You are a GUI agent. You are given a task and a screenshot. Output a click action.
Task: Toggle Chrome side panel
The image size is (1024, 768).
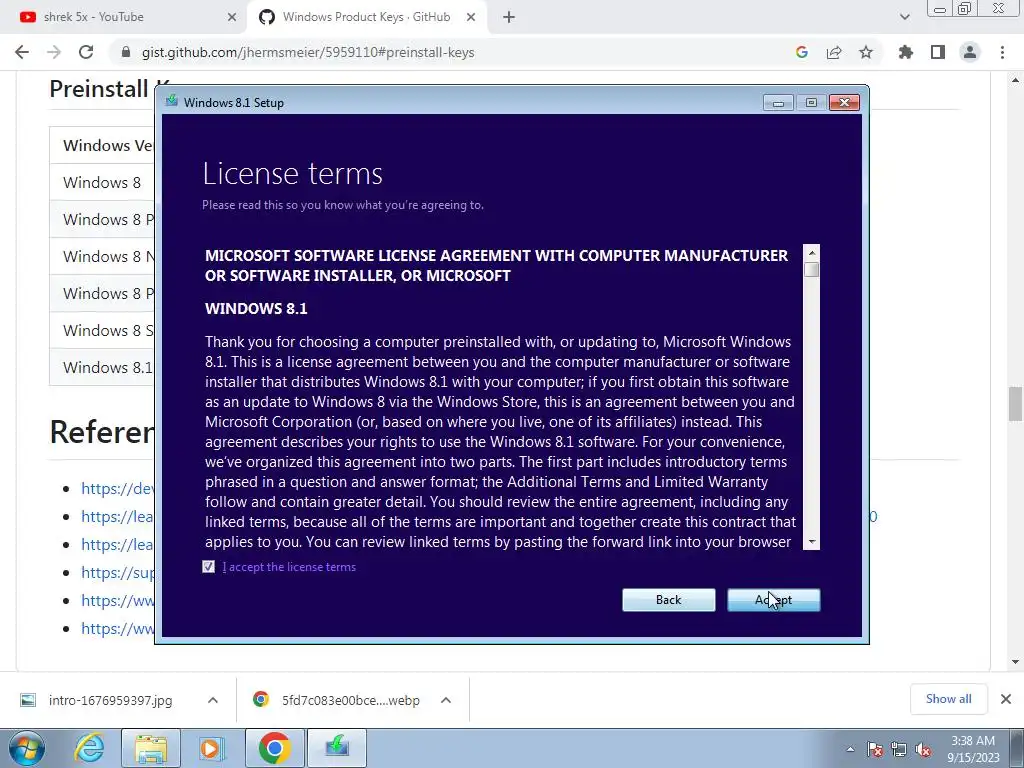(x=938, y=52)
